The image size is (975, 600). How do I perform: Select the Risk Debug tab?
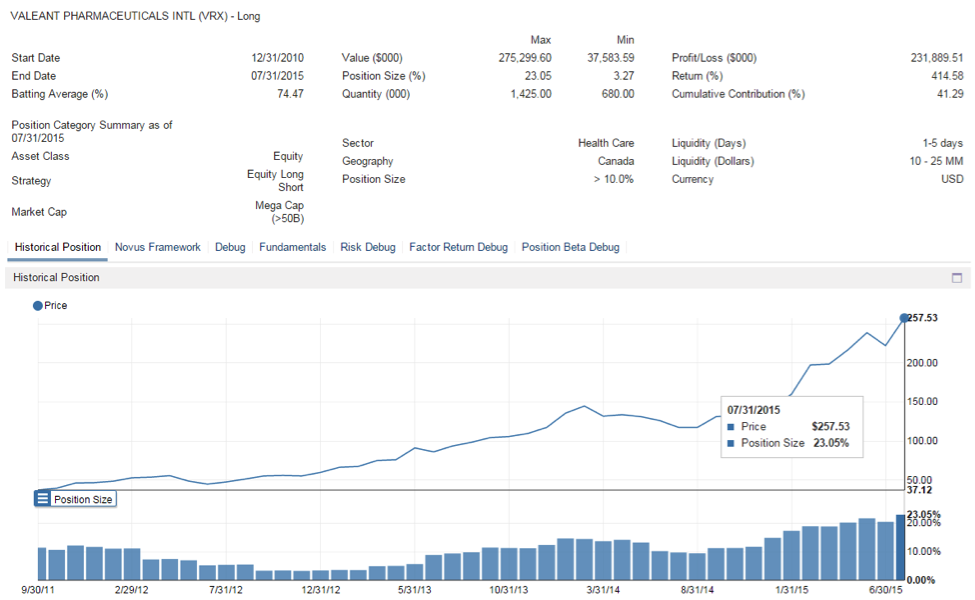click(367, 247)
